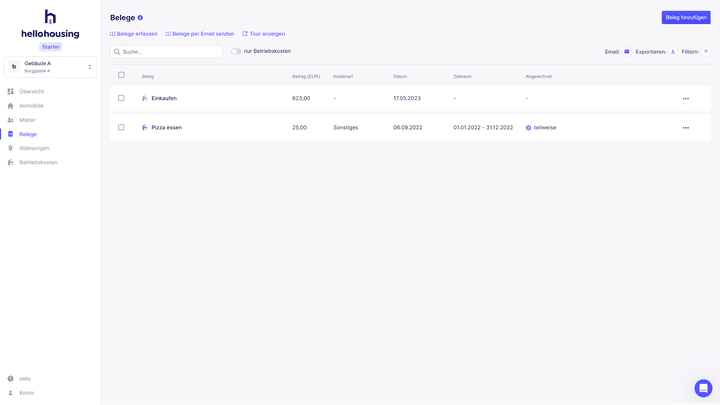Screen dimensions: 720x405
Task: Click the Exportieren download icon
Action: [673, 52]
